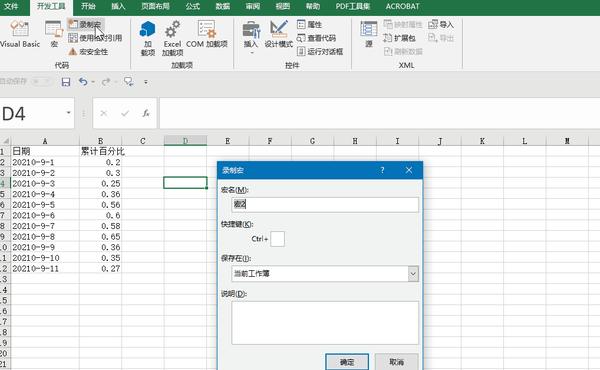Image resolution: width=600 pixels, height=370 pixels.
Task: Select all cells via corner triangle
Action: (x=5, y=141)
